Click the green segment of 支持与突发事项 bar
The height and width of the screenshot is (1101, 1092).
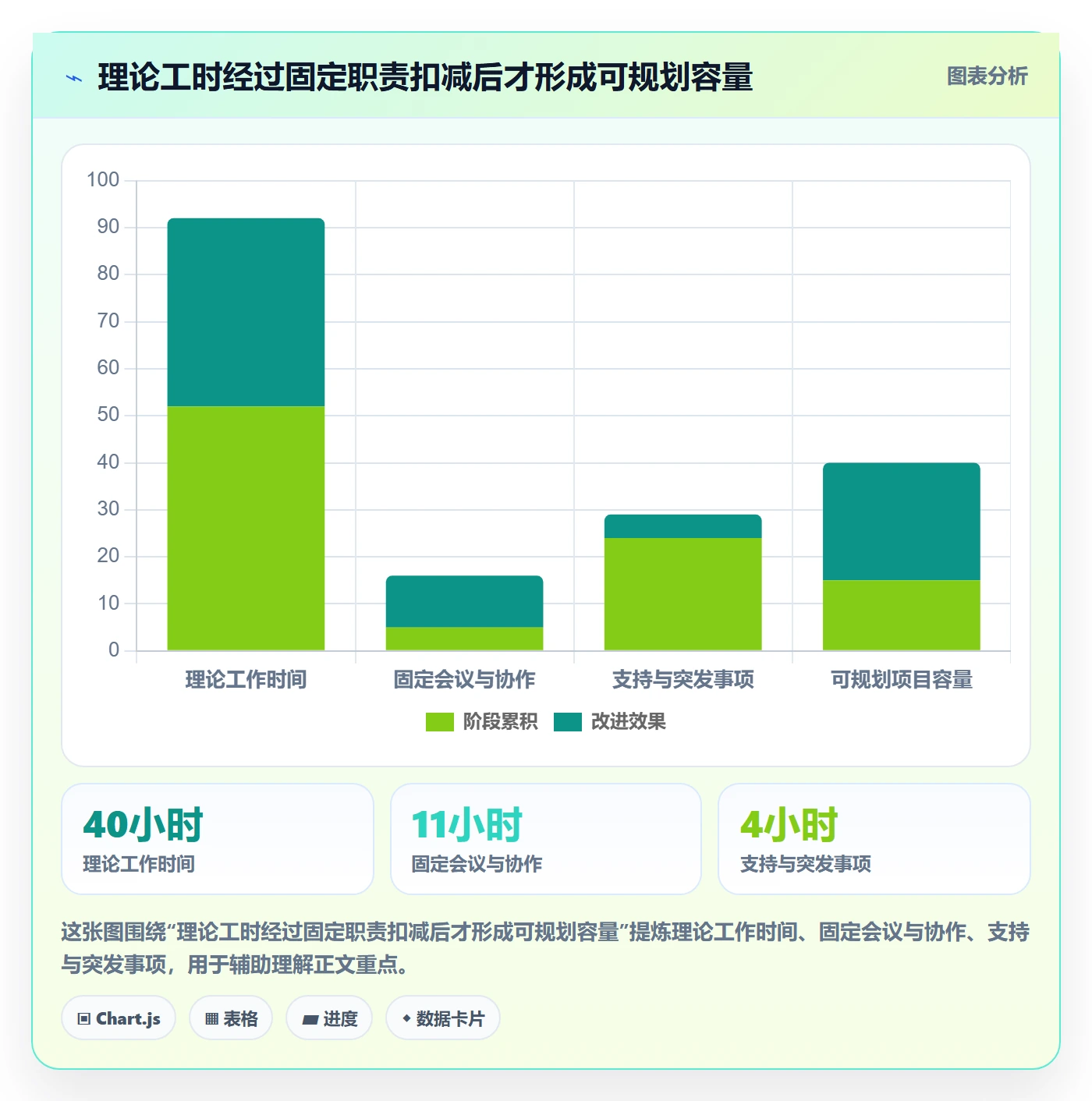tap(682, 594)
